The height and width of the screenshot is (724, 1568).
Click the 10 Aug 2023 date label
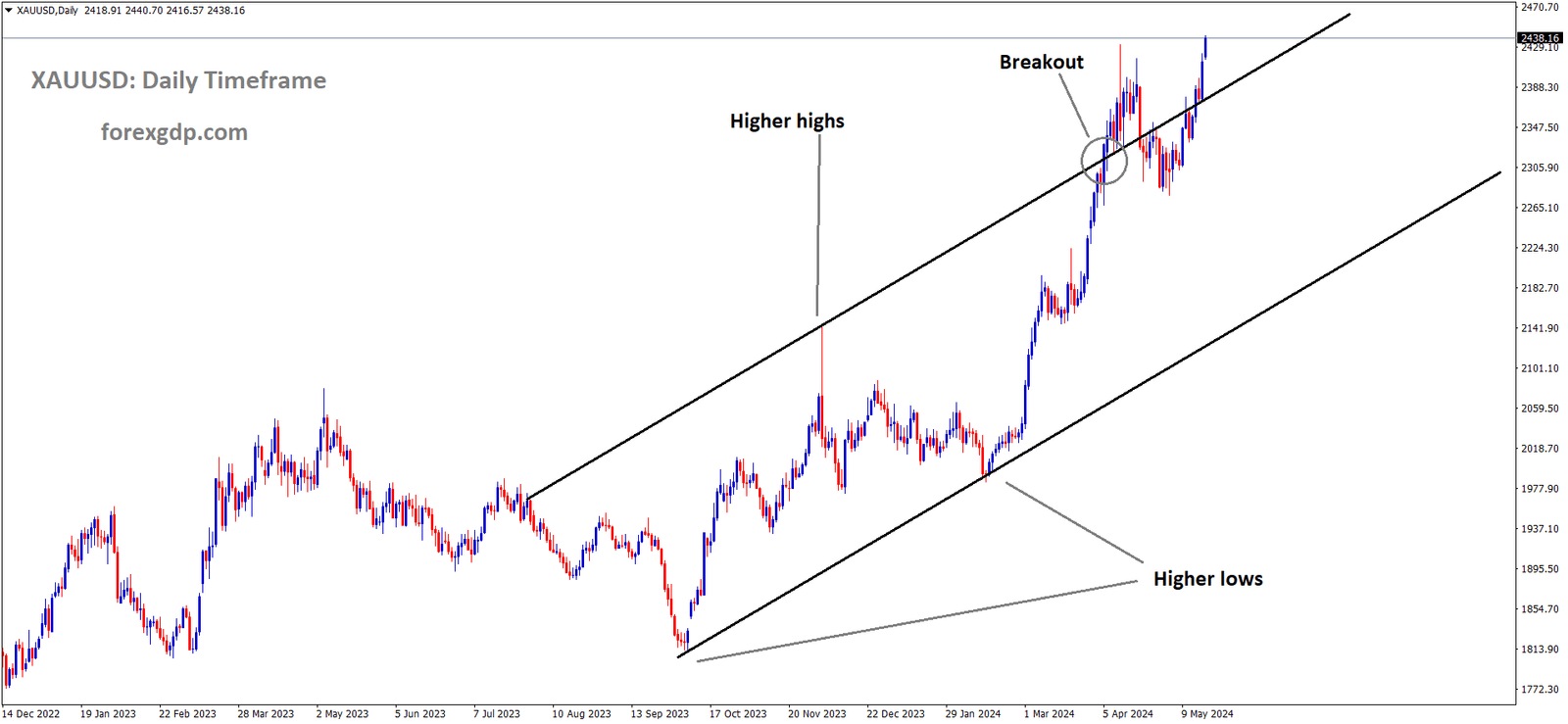click(581, 714)
